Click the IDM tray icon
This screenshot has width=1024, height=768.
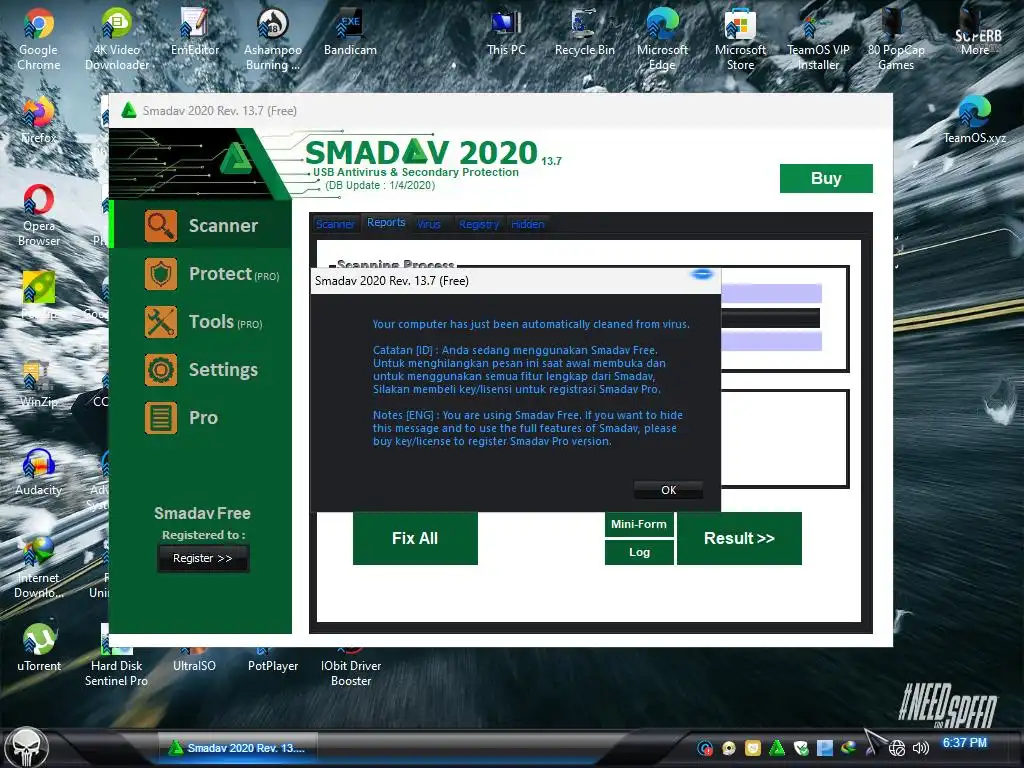point(848,748)
